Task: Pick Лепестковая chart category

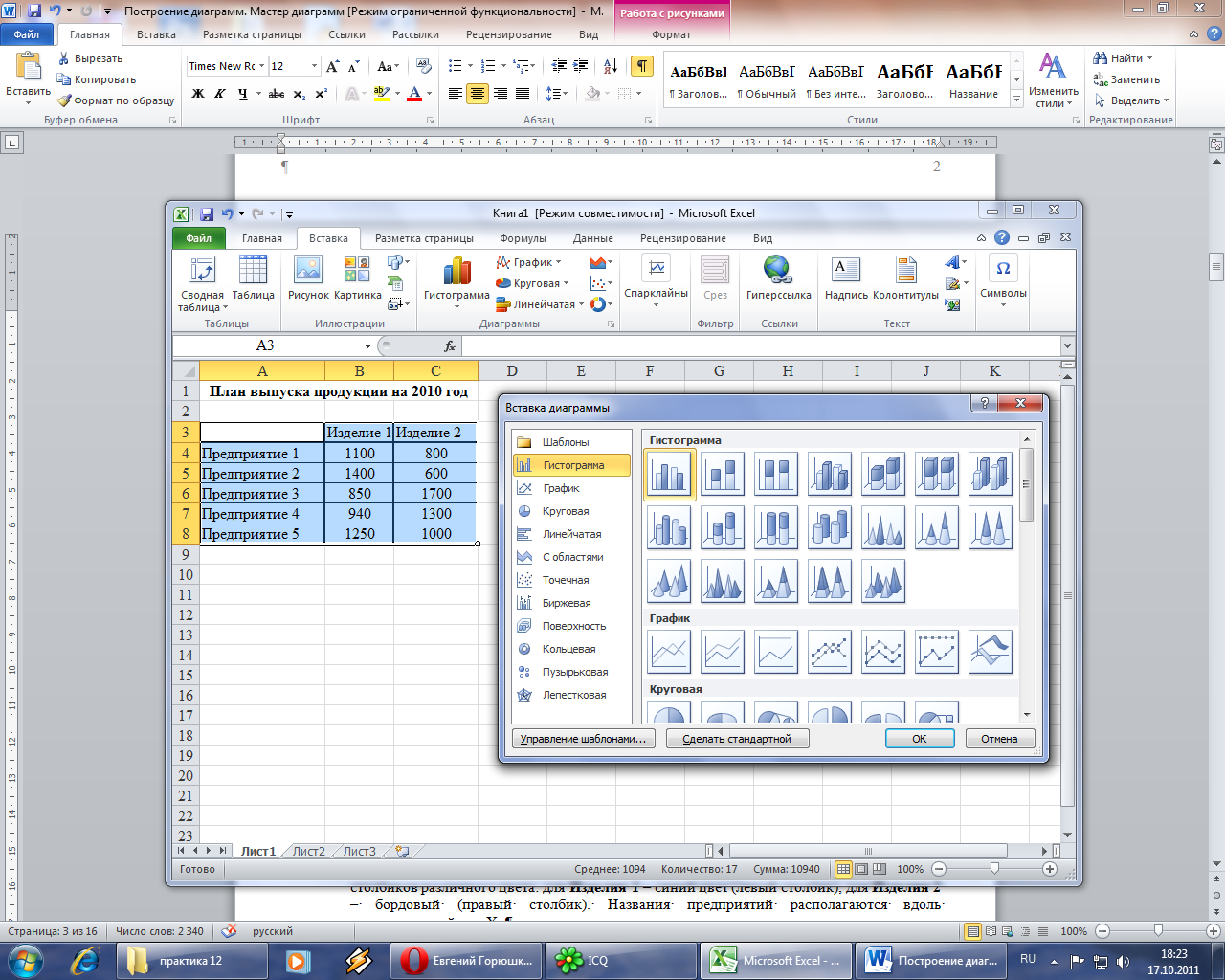Action: click(x=572, y=695)
